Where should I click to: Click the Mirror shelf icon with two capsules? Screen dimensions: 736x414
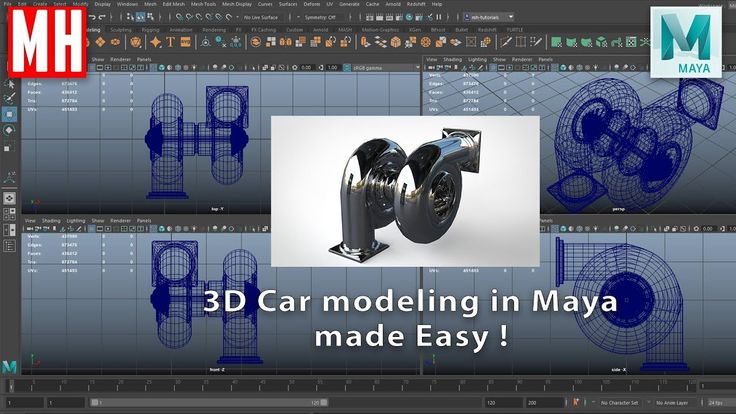pyautogui.click(x=285, y=42)
